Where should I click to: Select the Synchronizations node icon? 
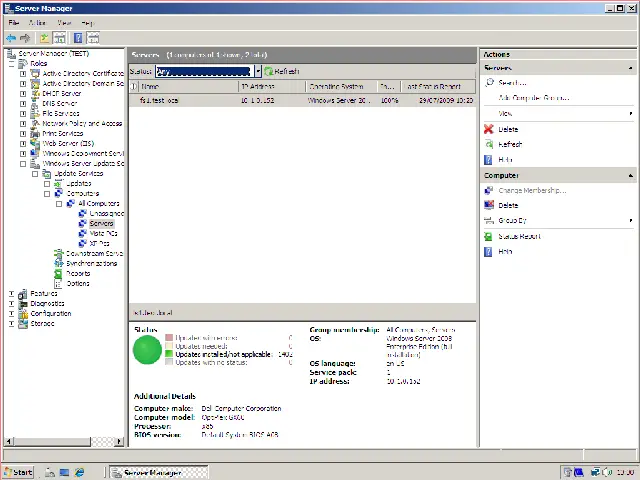(x=59, y=264)
